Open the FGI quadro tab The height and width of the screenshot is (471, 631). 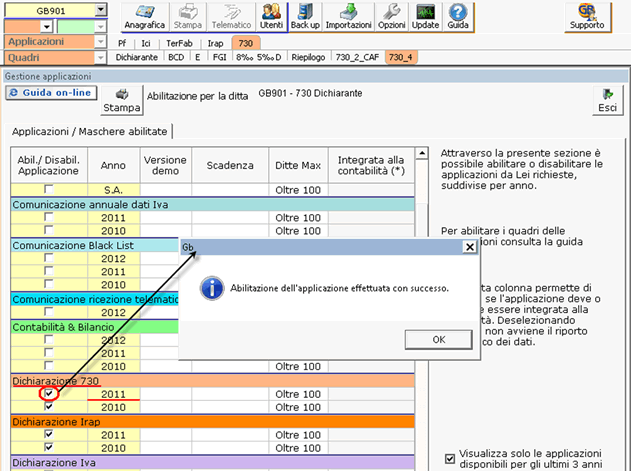(219, 57)
